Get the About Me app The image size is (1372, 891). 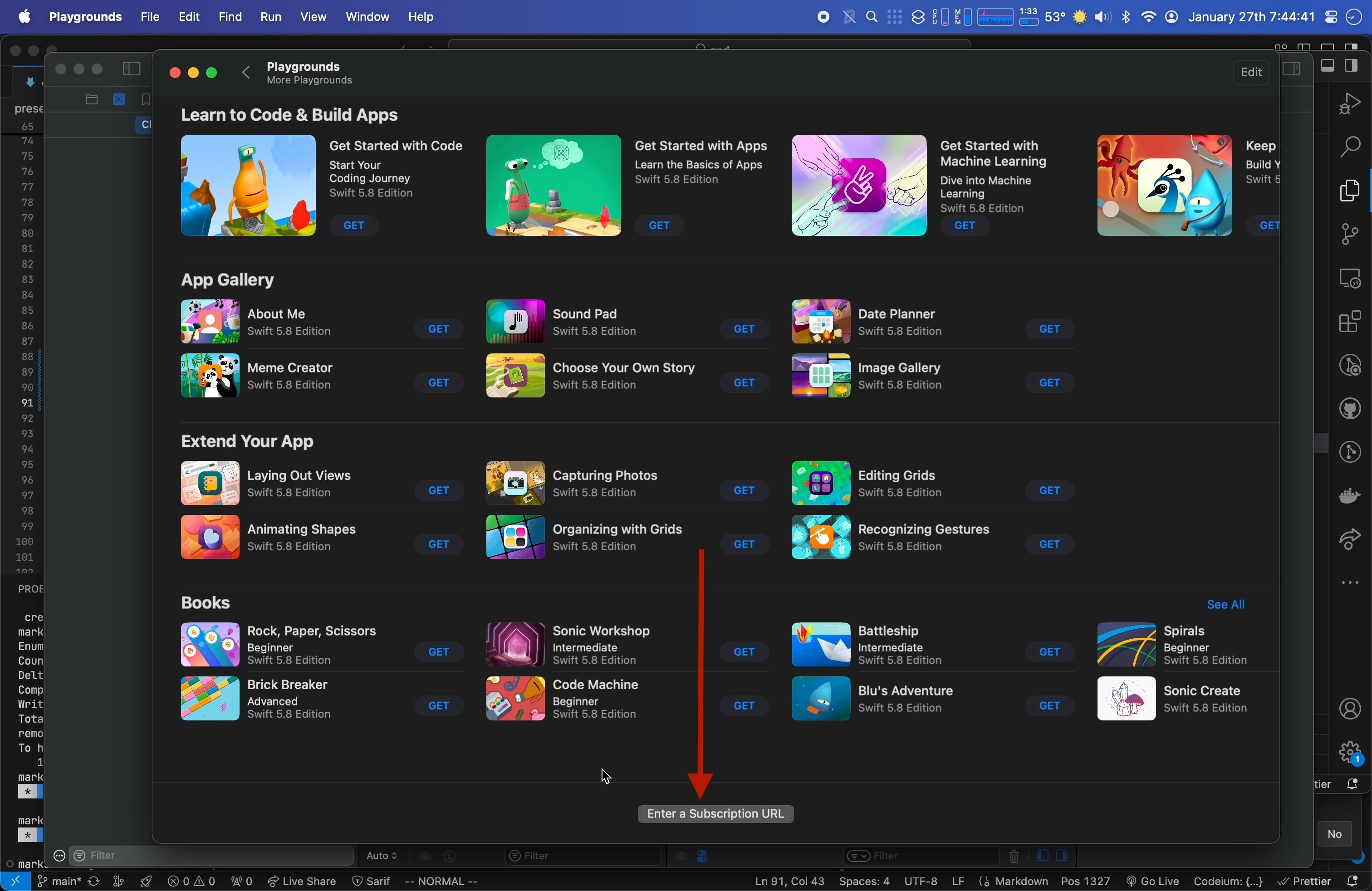[x=439, y=329]
